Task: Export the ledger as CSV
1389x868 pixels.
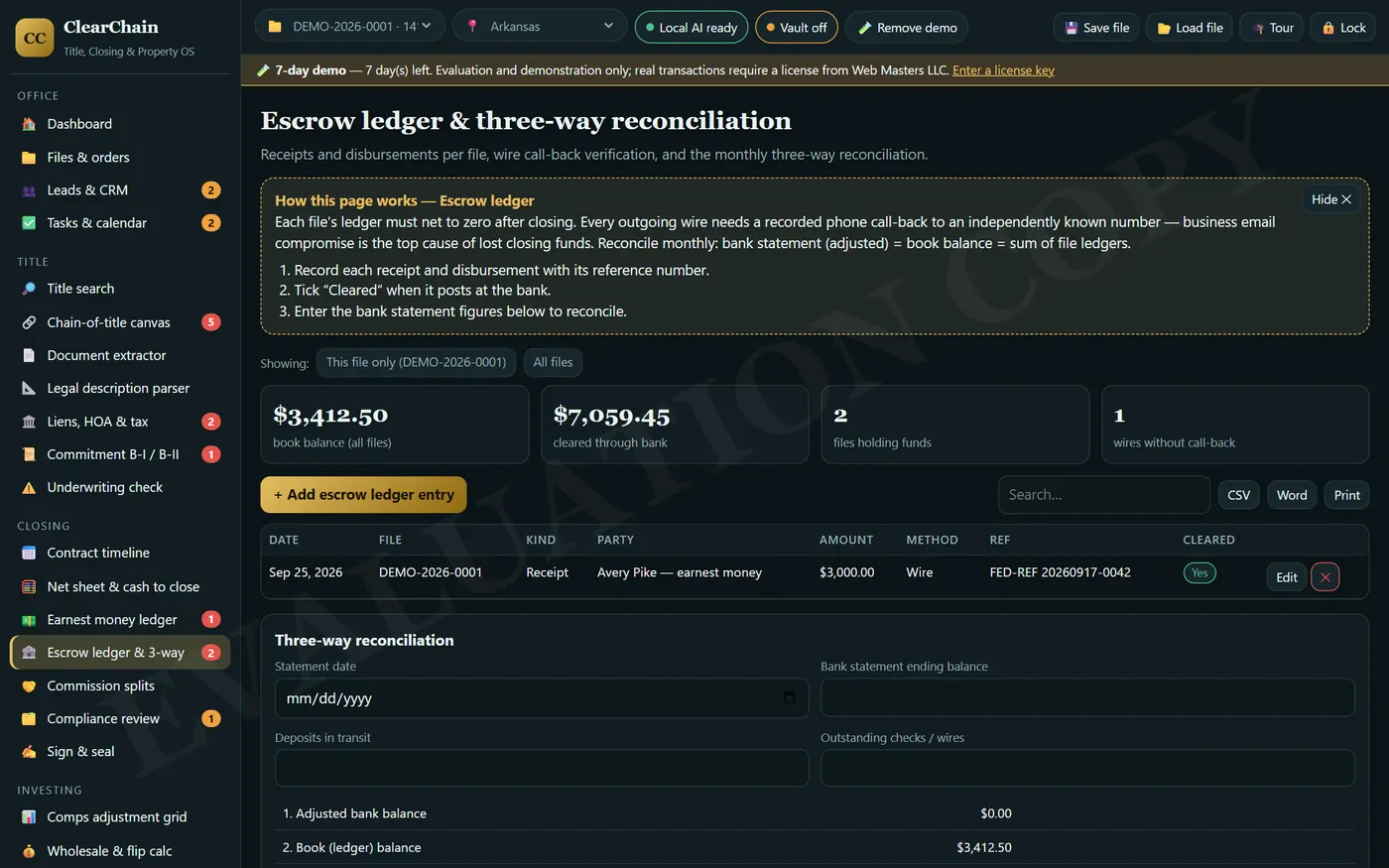Action: pyautogui.click(x=1239, y=495)
